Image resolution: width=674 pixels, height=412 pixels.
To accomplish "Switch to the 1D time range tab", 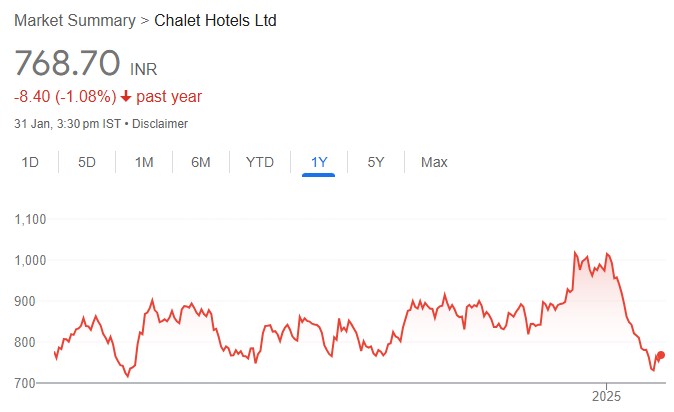I will point(31,162).
